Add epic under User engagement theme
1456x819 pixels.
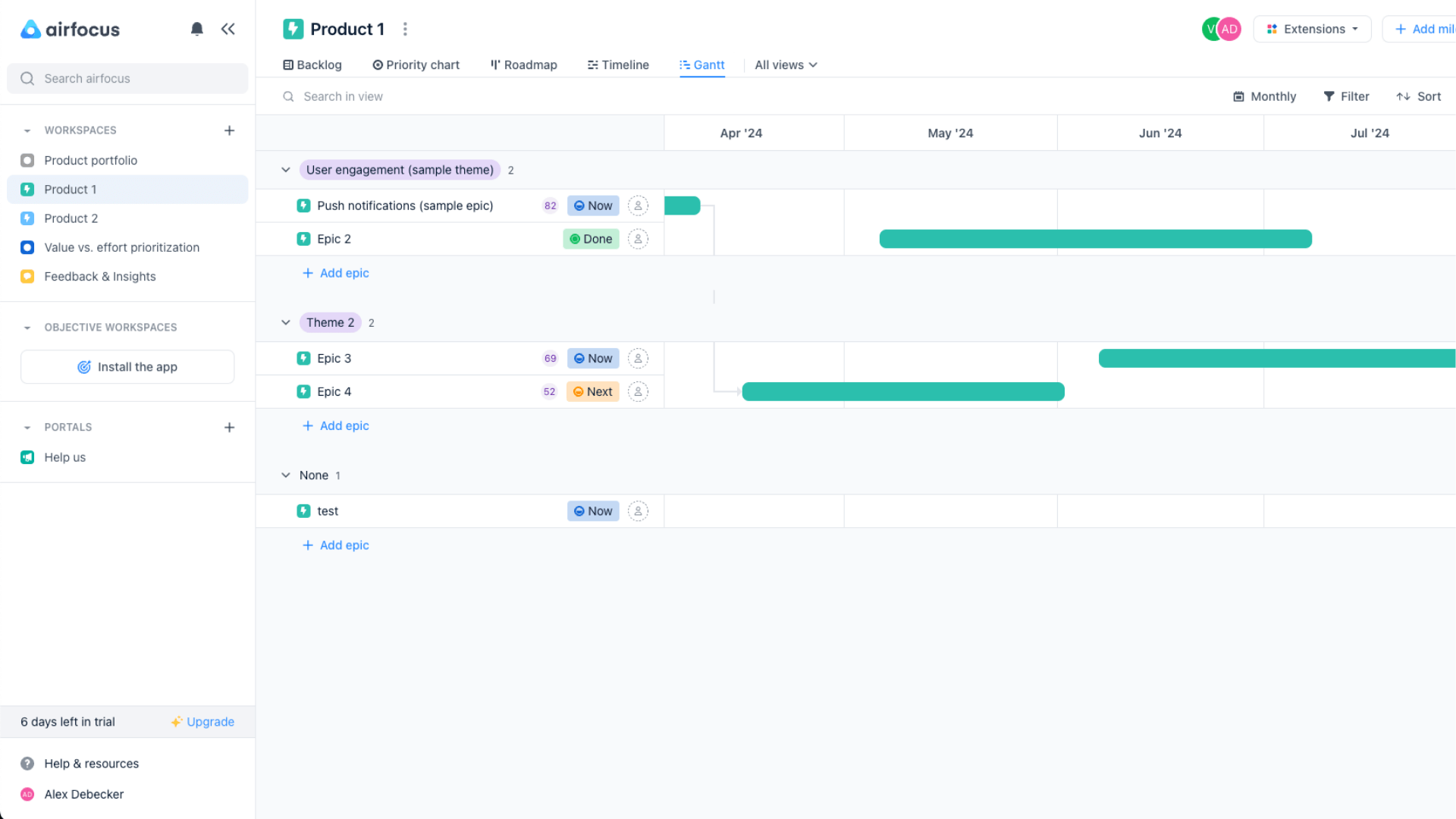tap(335, 273)
